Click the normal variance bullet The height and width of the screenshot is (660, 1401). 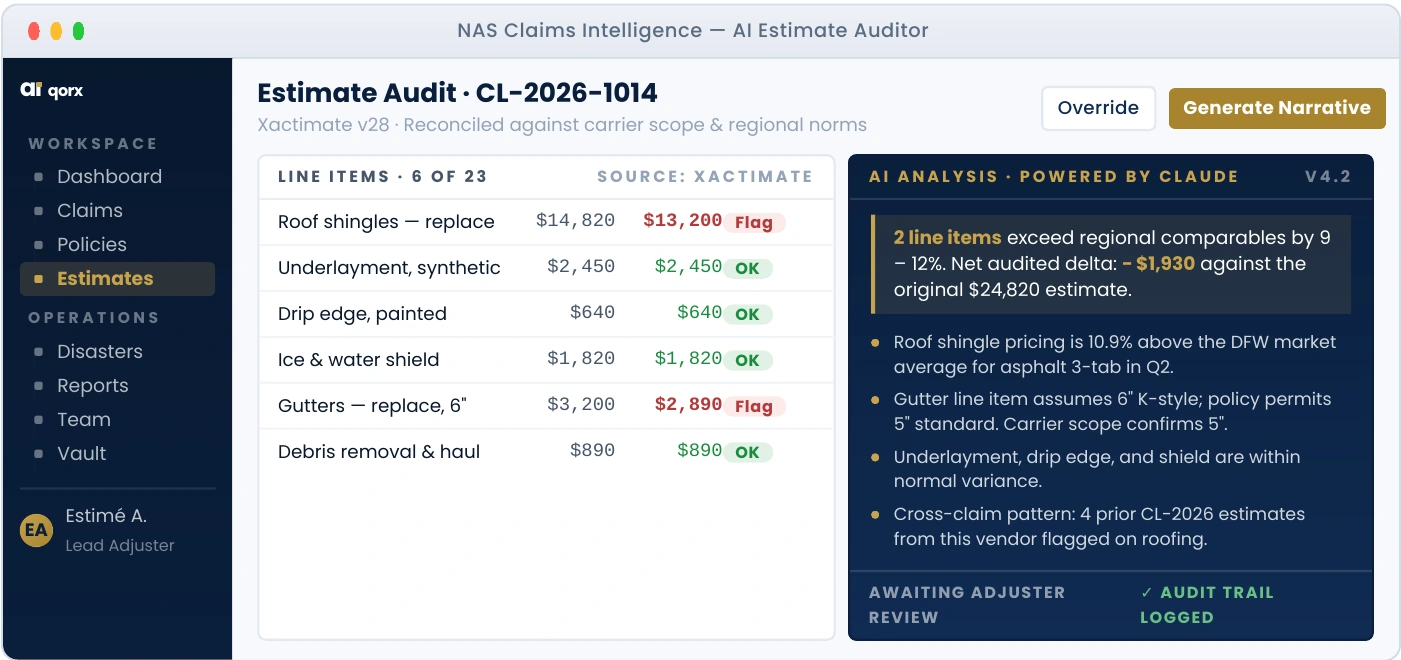[x=1097, y=469]
